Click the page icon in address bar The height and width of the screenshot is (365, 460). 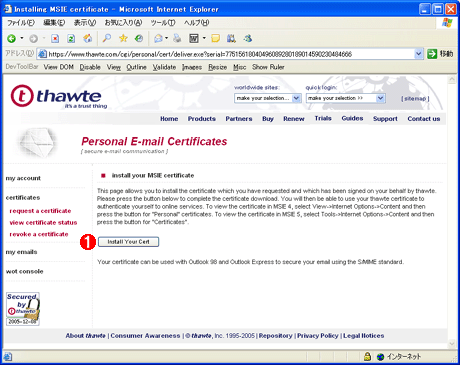[x=42, y=54]
